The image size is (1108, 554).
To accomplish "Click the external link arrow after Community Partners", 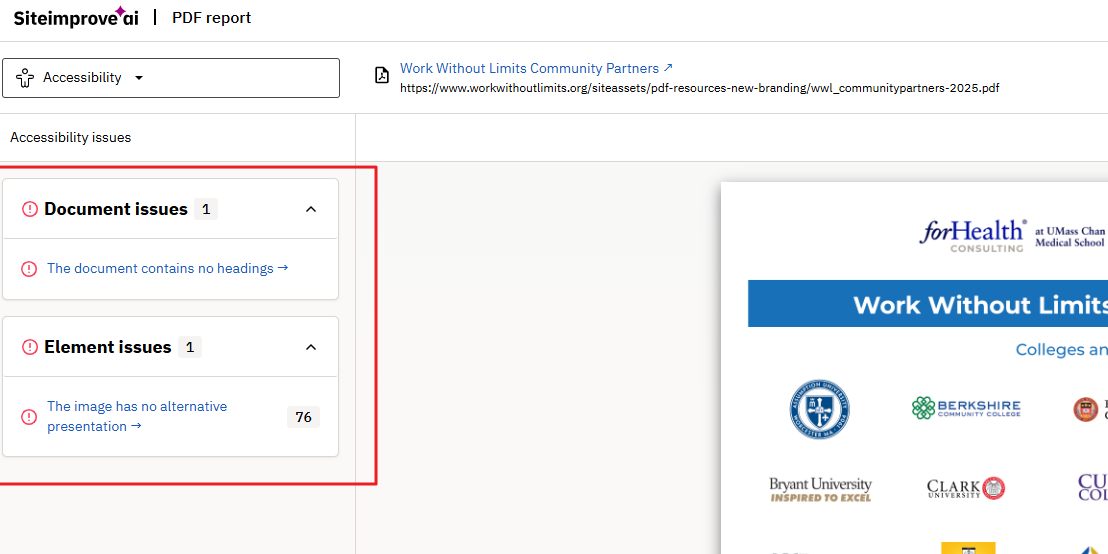I will coord(668,68).
